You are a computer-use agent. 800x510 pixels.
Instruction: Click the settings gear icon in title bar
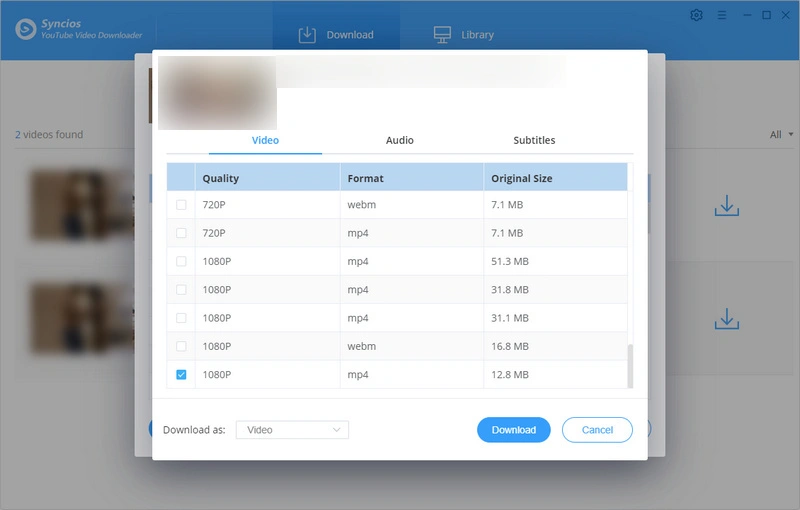pos(697,15)
